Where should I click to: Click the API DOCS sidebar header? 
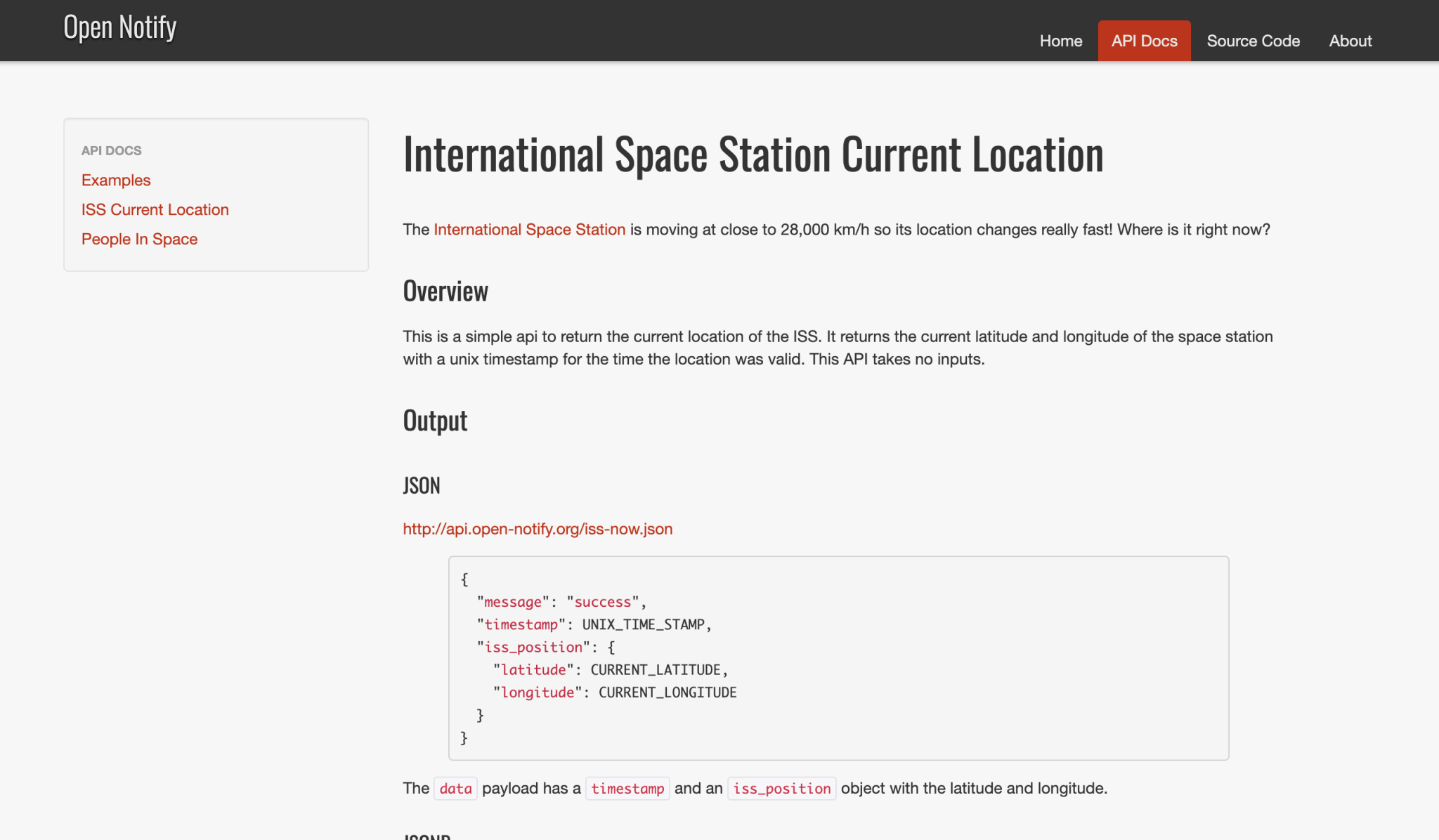coord(111,150)
